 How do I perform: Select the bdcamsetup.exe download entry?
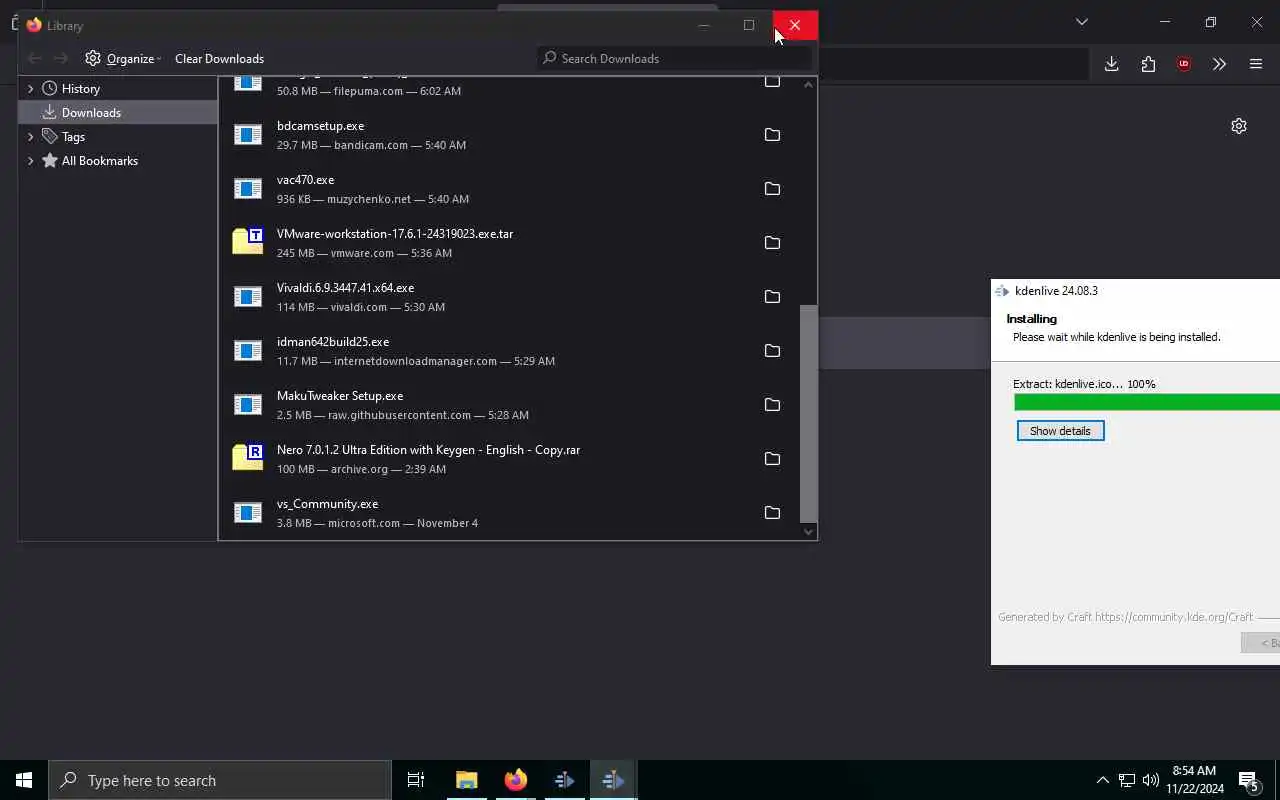510,135
